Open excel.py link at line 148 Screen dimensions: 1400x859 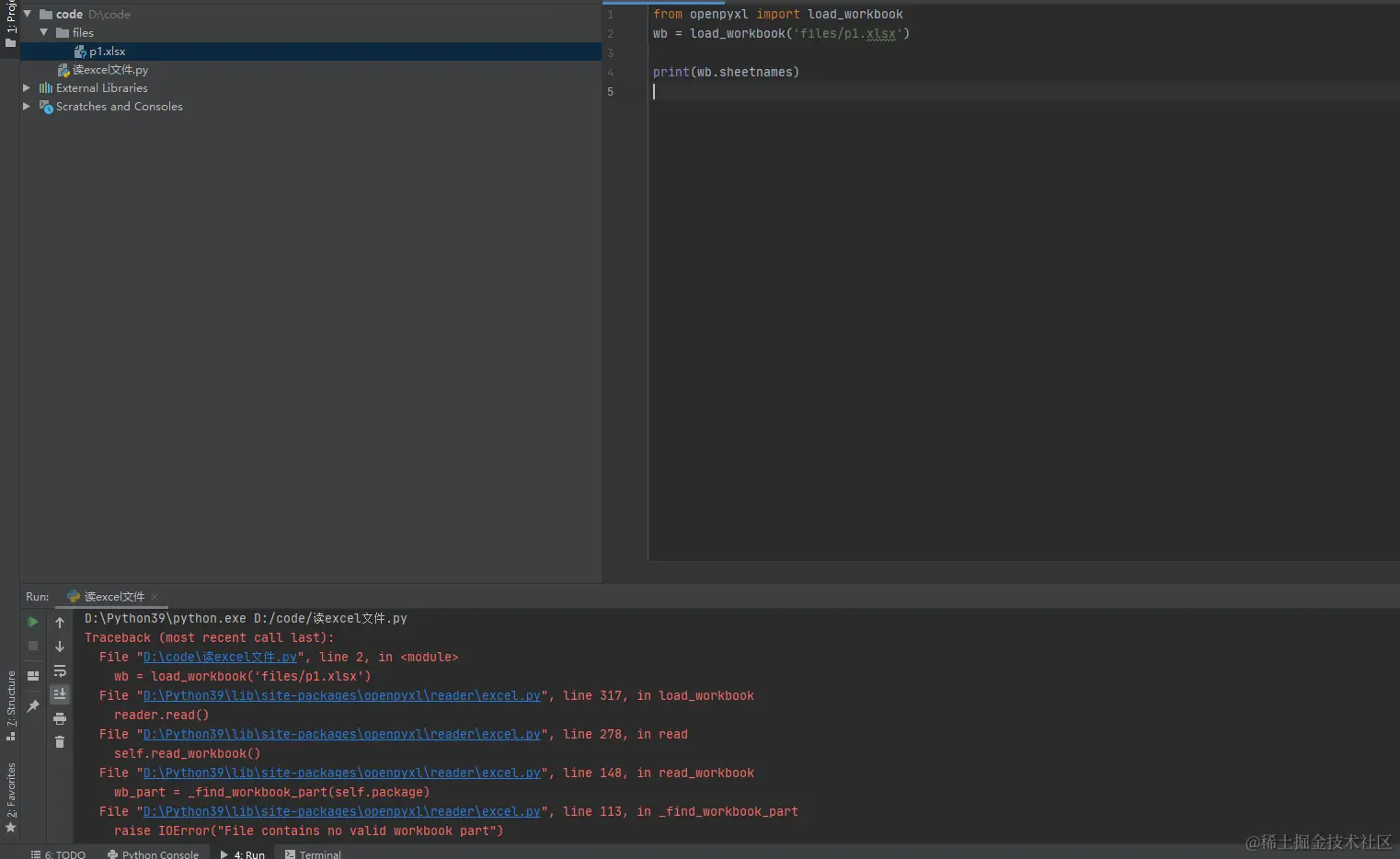pyautogui.click(x=341, y=773)
